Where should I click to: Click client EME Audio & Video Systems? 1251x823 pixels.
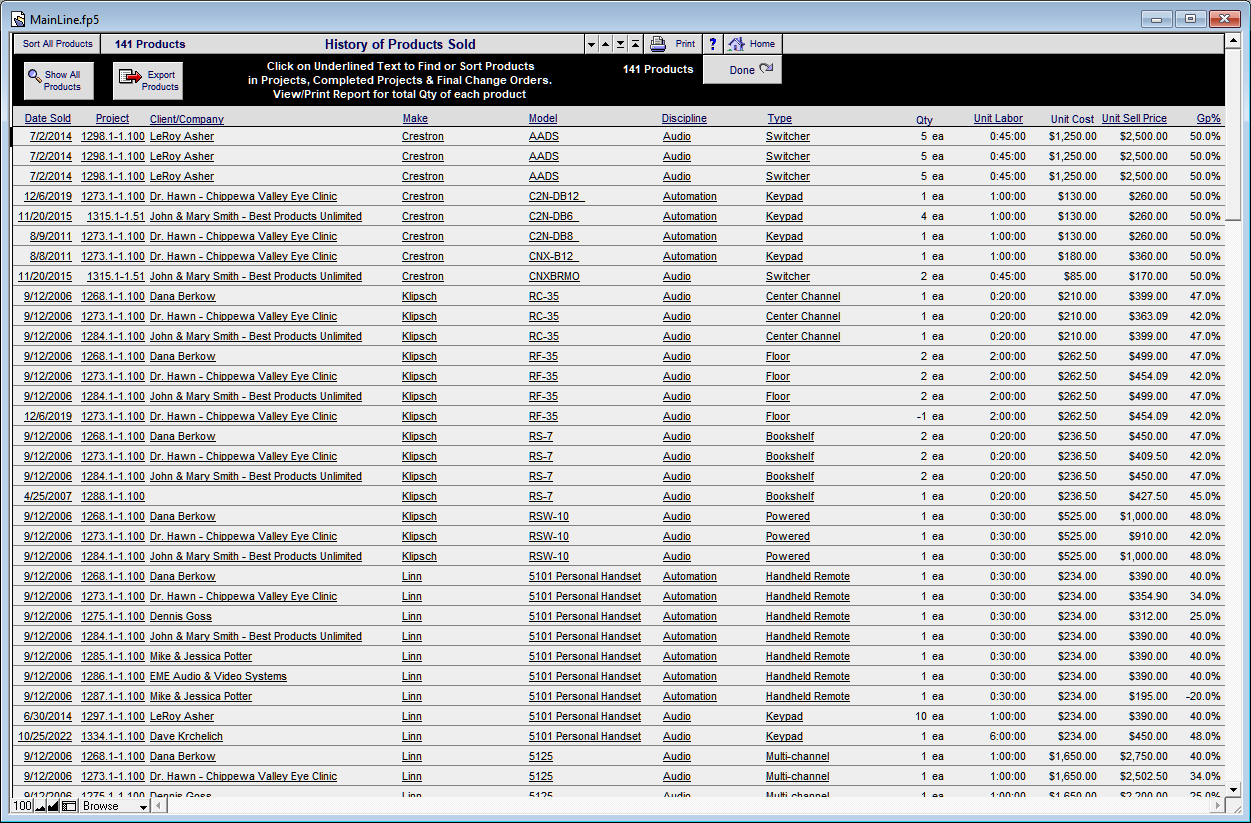click(218, 676)
